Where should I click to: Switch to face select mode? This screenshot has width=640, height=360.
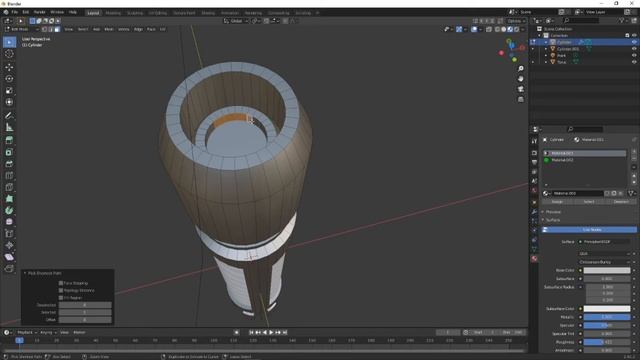coord(57,29)
